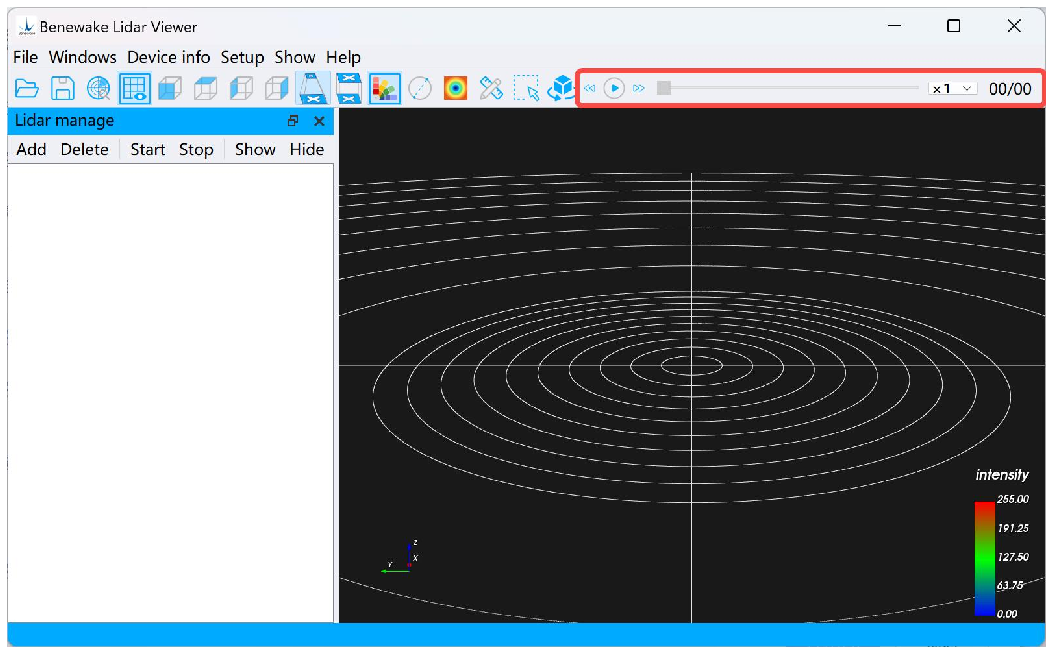Click the orthographic projection icon
Image resolution: width=1053 pixels, height=654 pixels.
coord(349,89)
